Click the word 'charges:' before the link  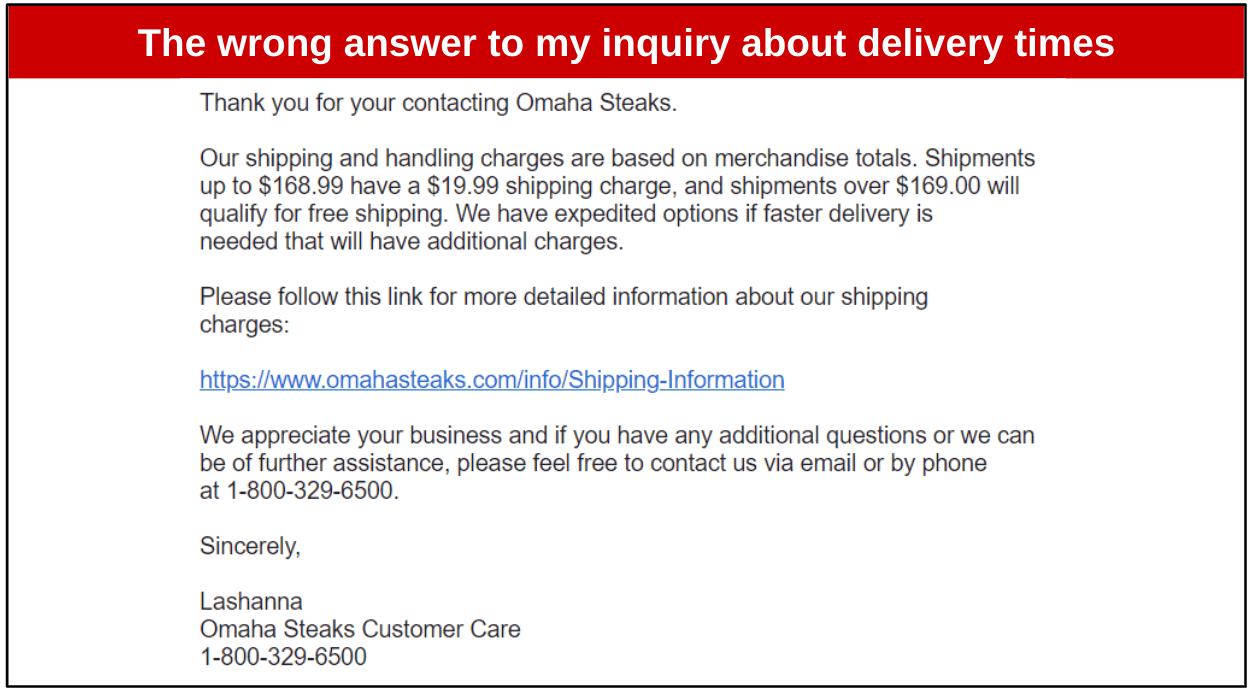244,325
